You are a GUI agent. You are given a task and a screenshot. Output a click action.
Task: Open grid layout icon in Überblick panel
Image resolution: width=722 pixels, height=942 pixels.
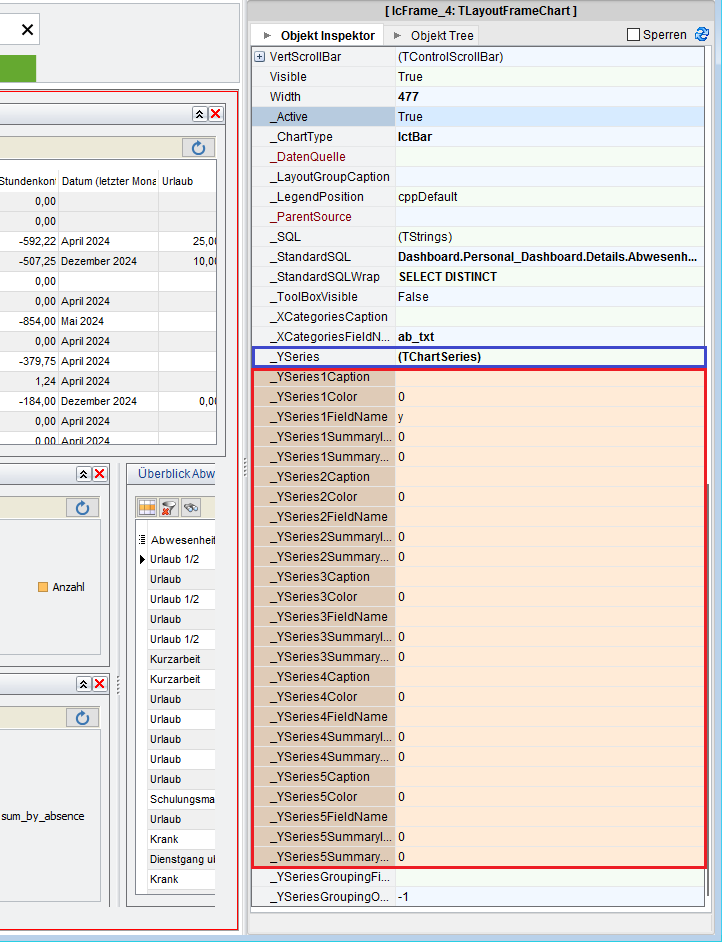click(x=147, y=508)
